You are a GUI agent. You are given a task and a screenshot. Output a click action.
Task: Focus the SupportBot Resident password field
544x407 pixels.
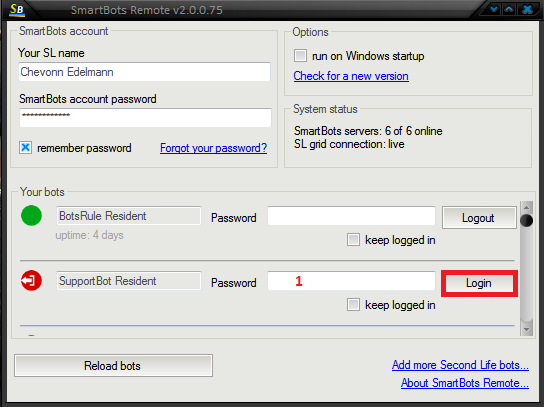(351, 281)
